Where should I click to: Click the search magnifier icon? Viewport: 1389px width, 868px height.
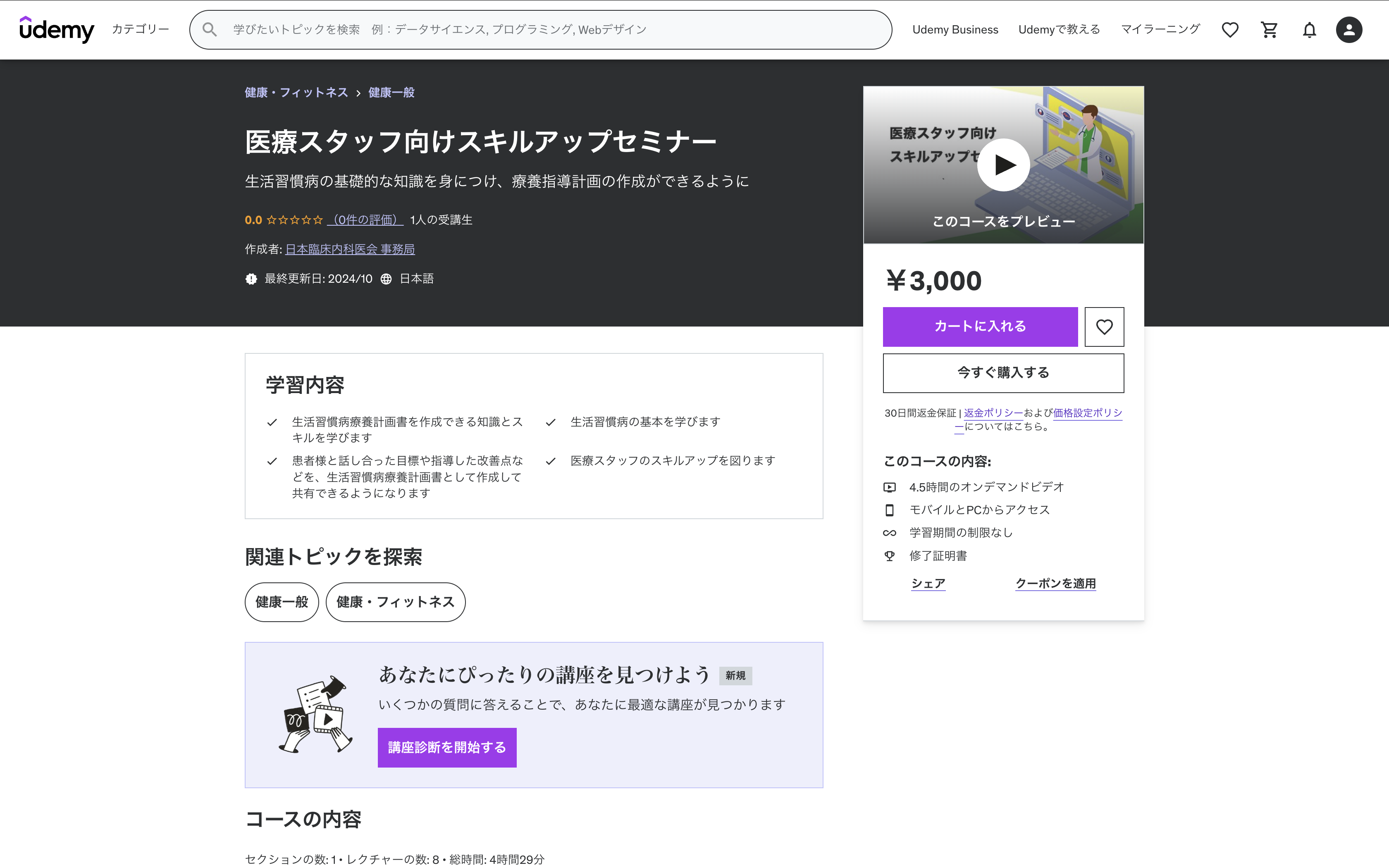(x=210, y=29)
